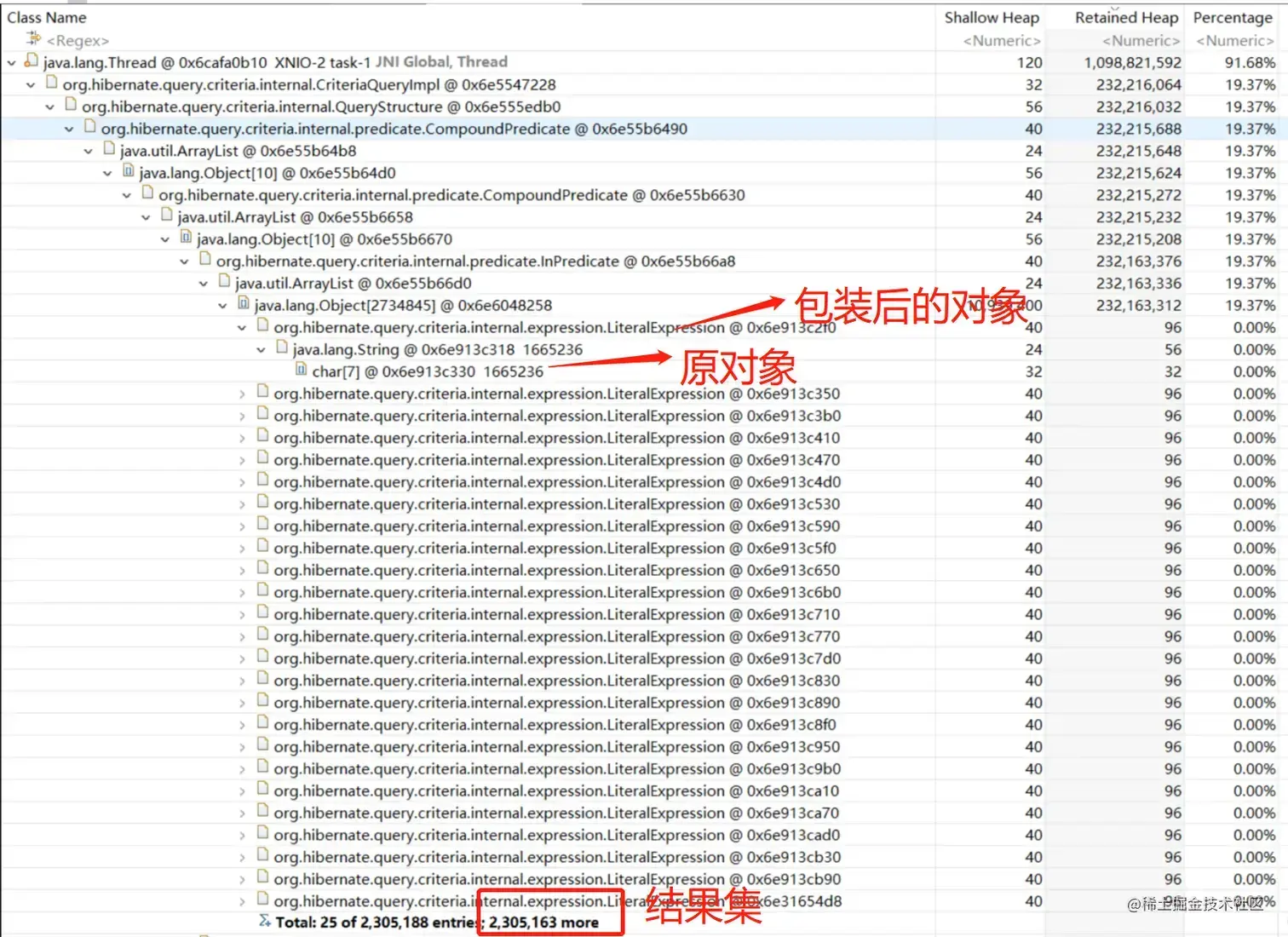Expand LiteralExpression @ 0x6e913c470 row
1288x937 pixels.
coord(242,460)
